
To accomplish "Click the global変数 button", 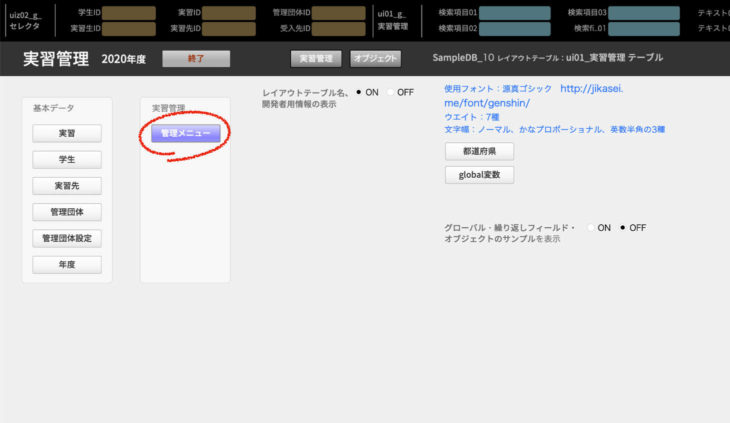I will (479, 175).
